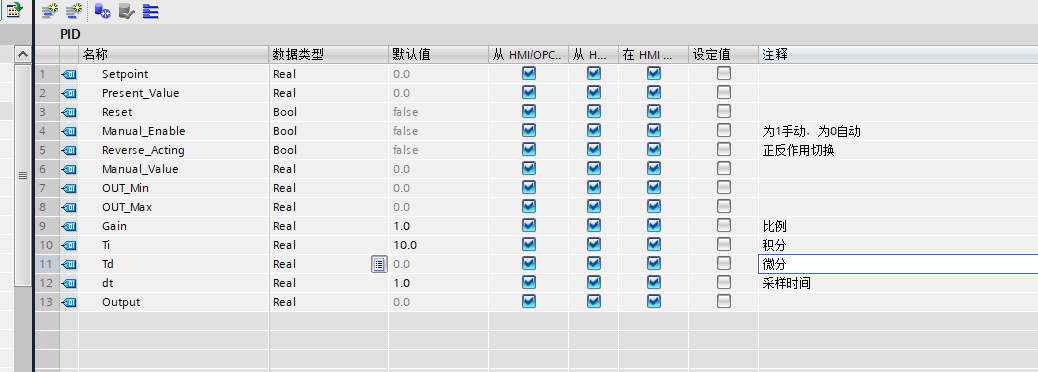The image size is (1038, 372).
Task: Select the OUT_Min name cell
Action: pos(173,189)
